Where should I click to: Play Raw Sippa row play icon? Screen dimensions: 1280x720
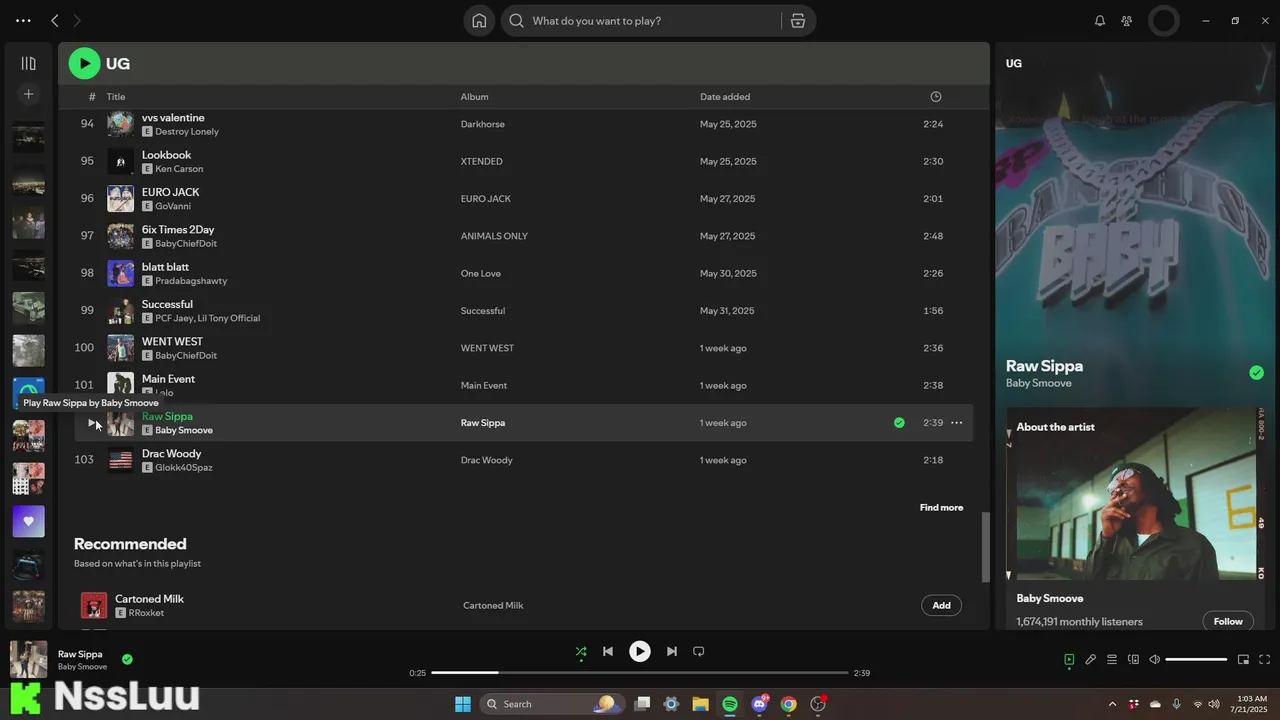[x=92, y=423]
